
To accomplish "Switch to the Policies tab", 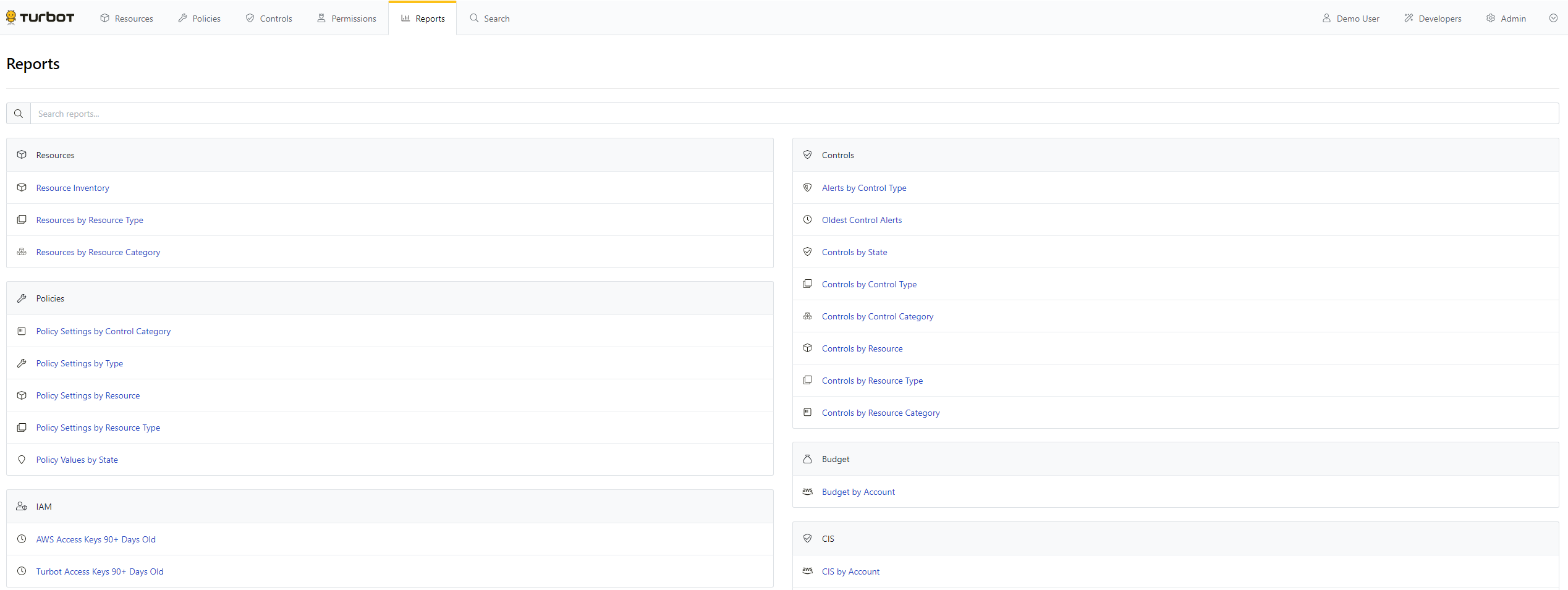I will pyautogui.click(x=199, y=19).
